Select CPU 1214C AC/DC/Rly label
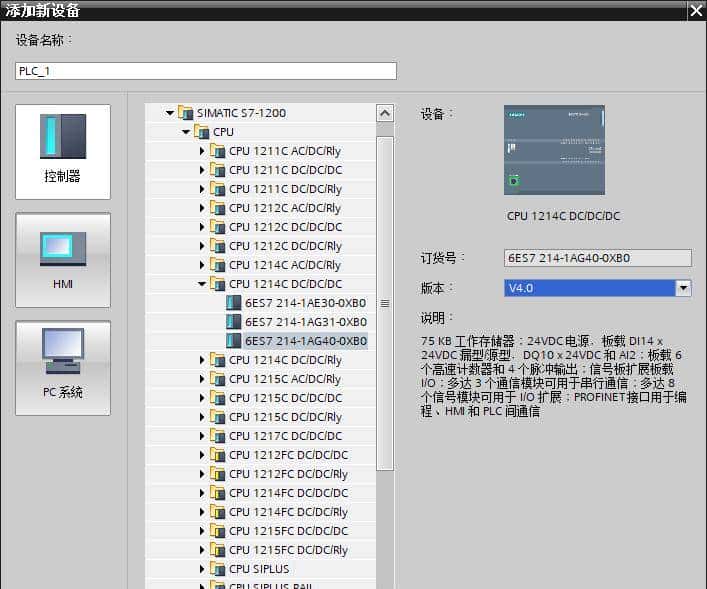Screen dimensions: 707x589 pos(285,265)
